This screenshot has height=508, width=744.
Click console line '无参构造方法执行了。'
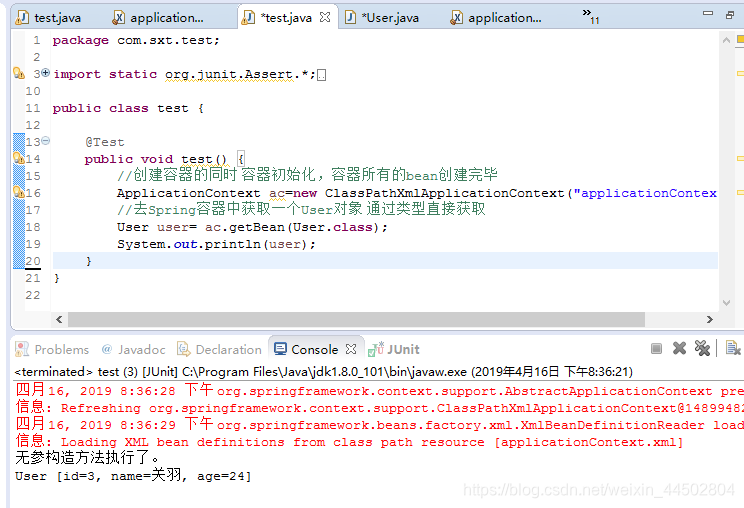point(87,458)
